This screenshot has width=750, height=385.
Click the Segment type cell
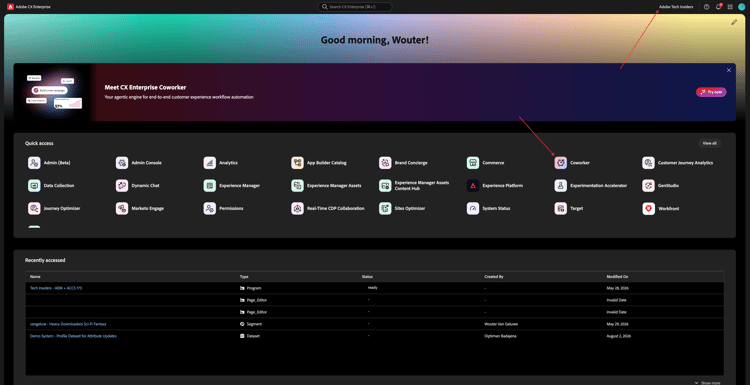pos(251,324)
